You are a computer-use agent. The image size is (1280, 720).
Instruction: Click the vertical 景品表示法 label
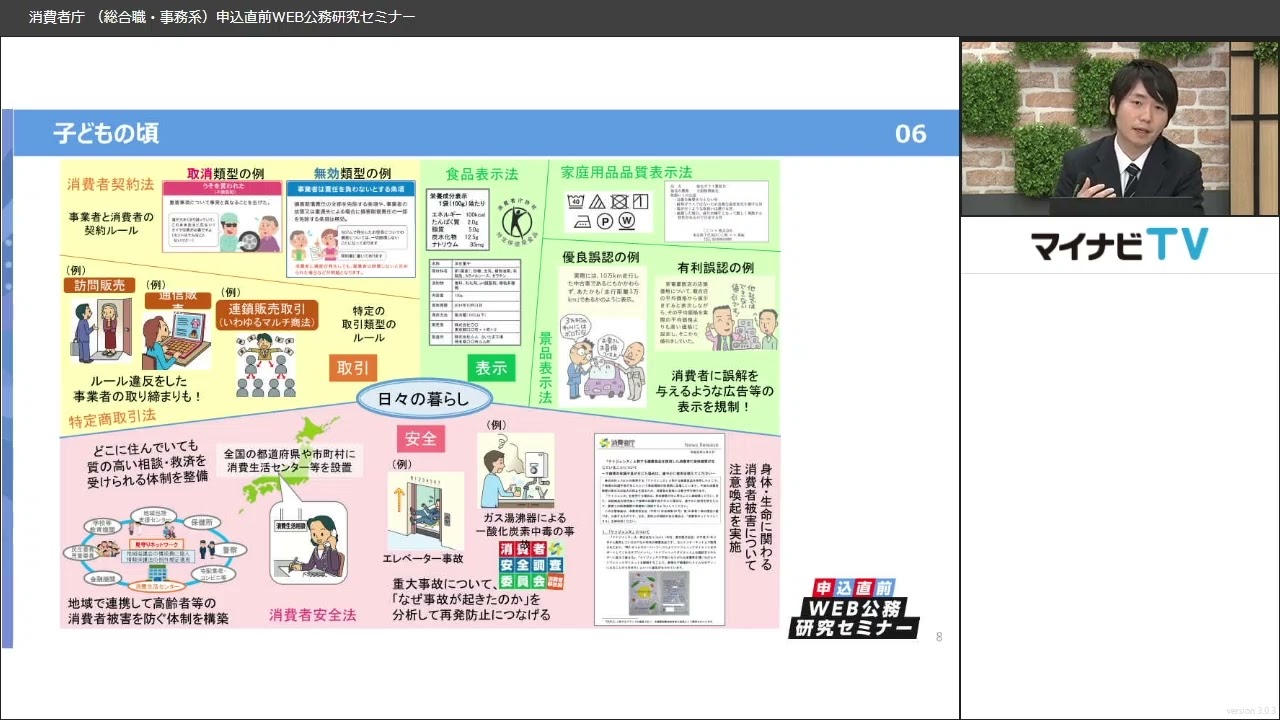click(x=545, y=367)
